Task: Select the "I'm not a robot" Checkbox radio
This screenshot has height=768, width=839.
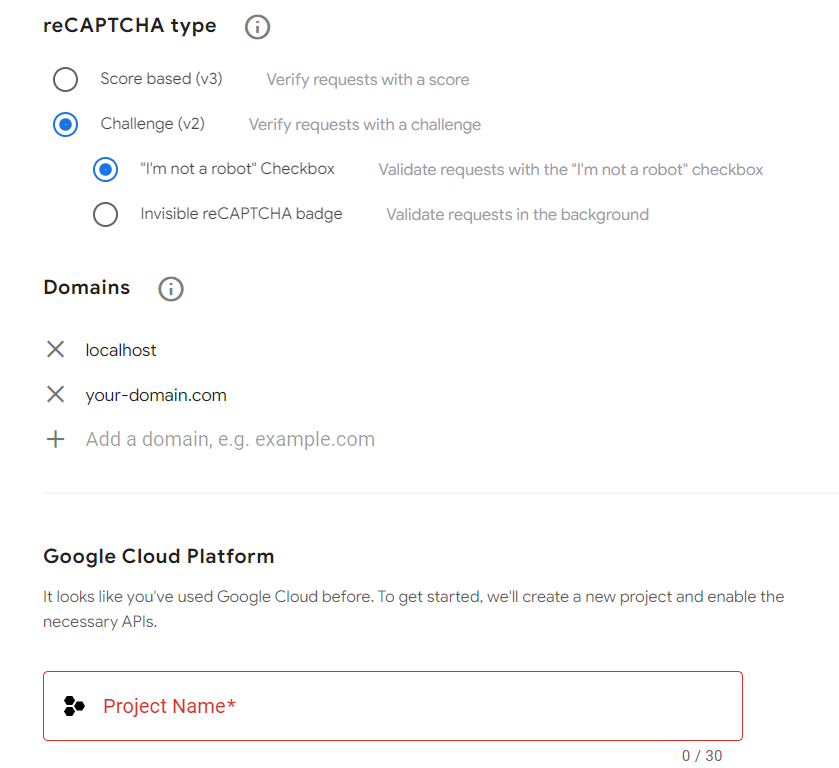Action: pos(105,170)
